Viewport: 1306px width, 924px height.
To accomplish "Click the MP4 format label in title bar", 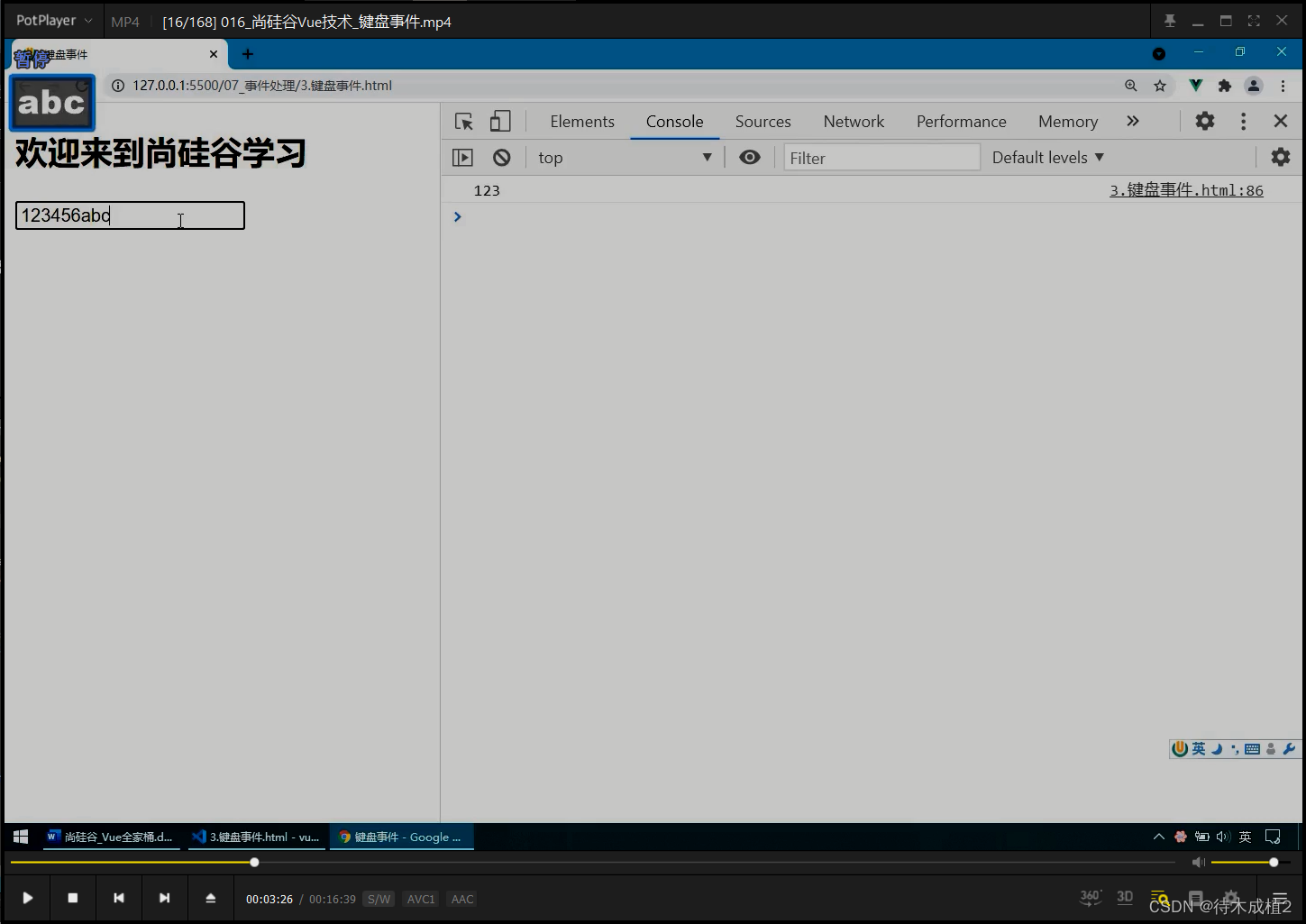I will [125, 22].
